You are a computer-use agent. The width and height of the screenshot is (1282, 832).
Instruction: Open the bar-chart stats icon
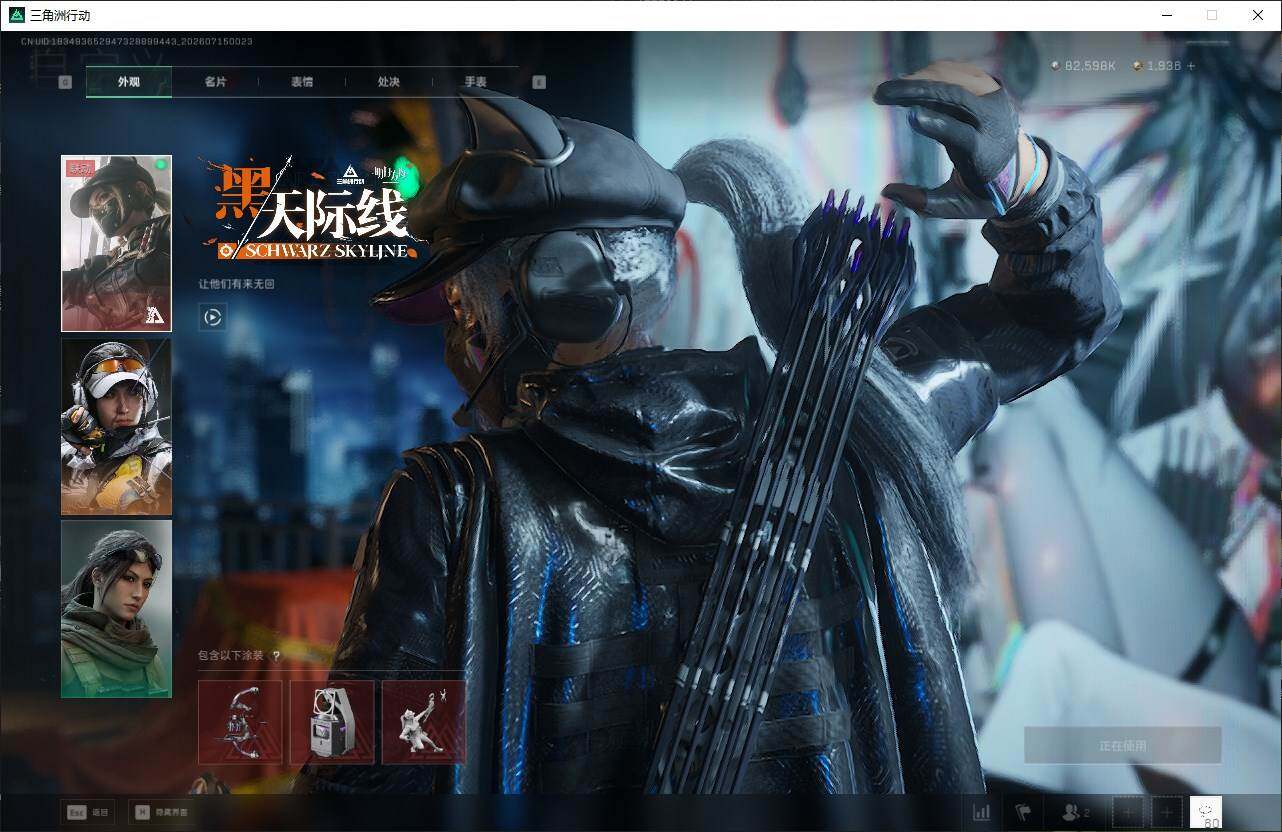tap(982, 812)
